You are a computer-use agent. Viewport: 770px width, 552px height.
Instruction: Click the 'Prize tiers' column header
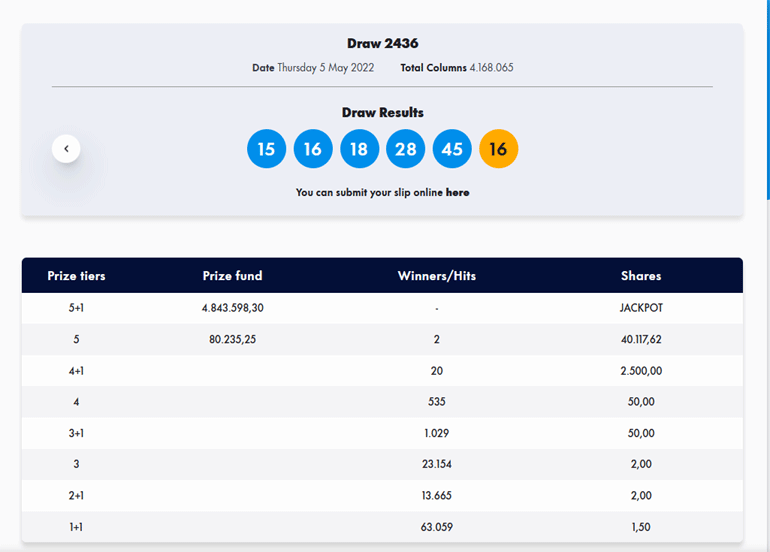76,276
